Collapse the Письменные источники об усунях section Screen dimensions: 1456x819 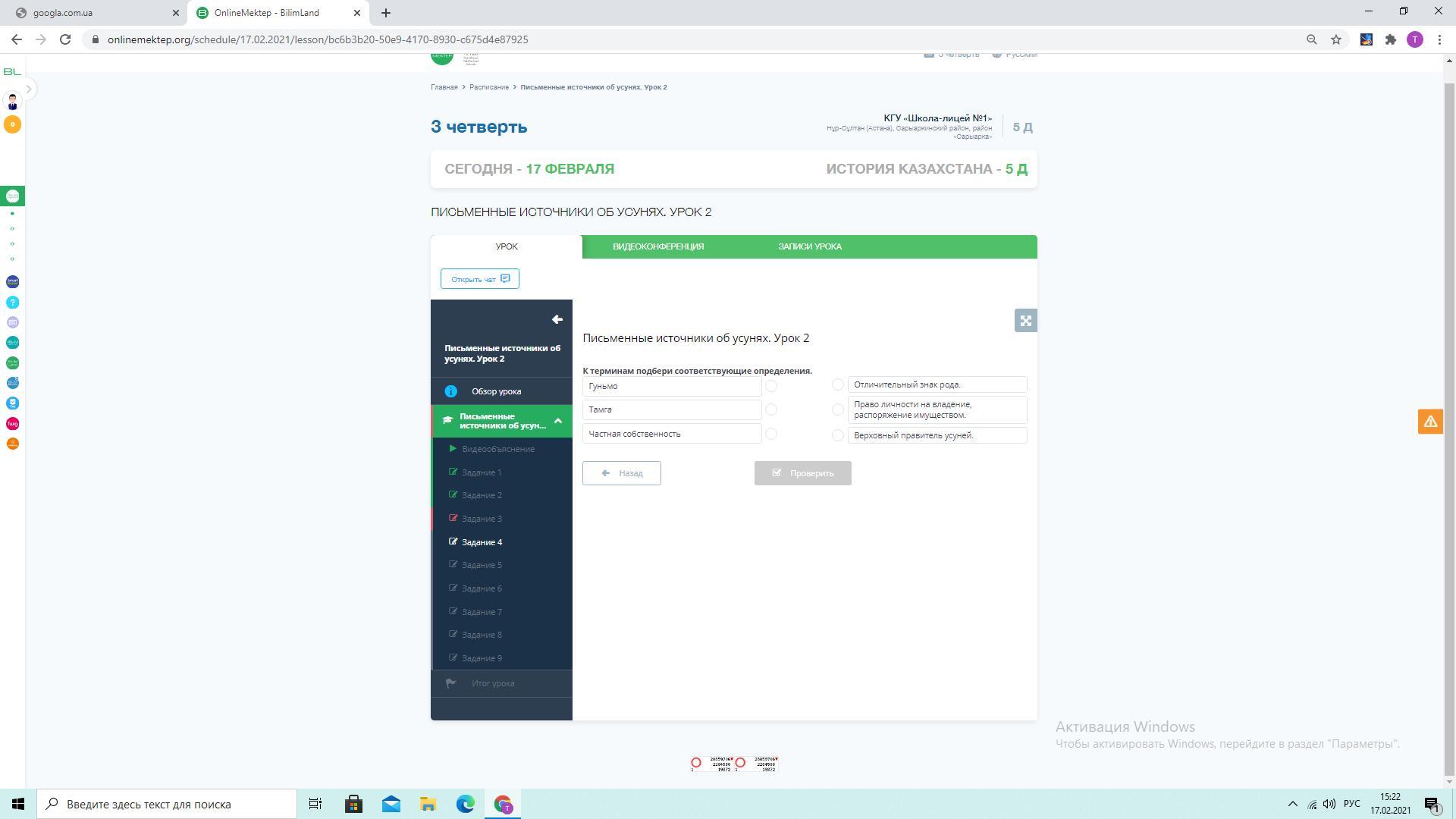[x=558, y=421]
